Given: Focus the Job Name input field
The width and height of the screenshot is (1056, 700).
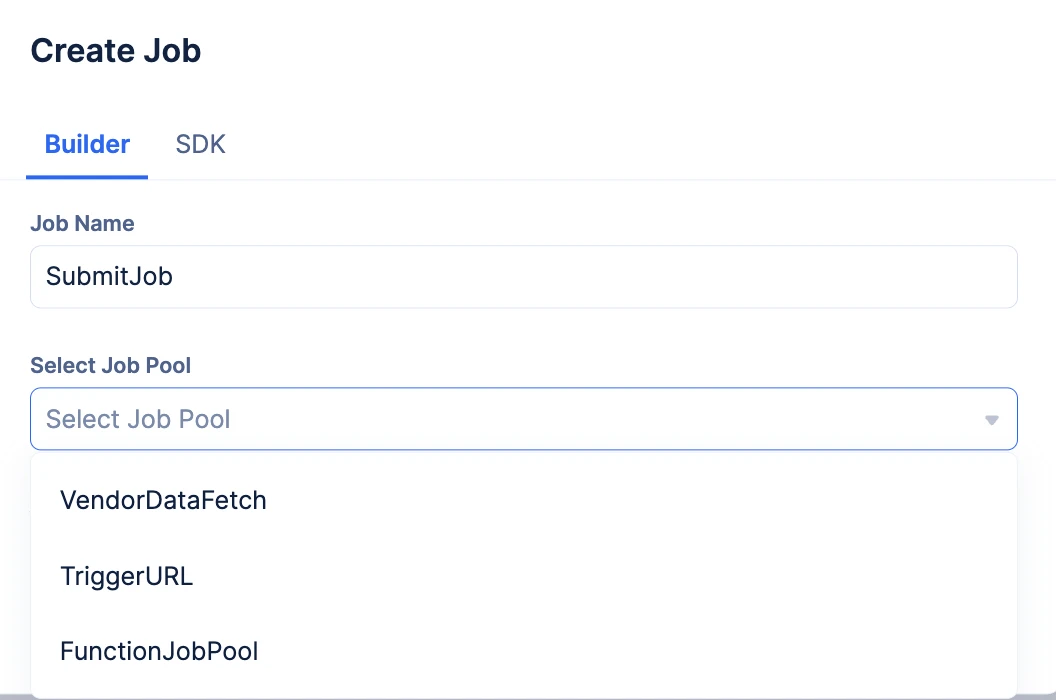Looking at the screenshot, I should tap(523, 277).
